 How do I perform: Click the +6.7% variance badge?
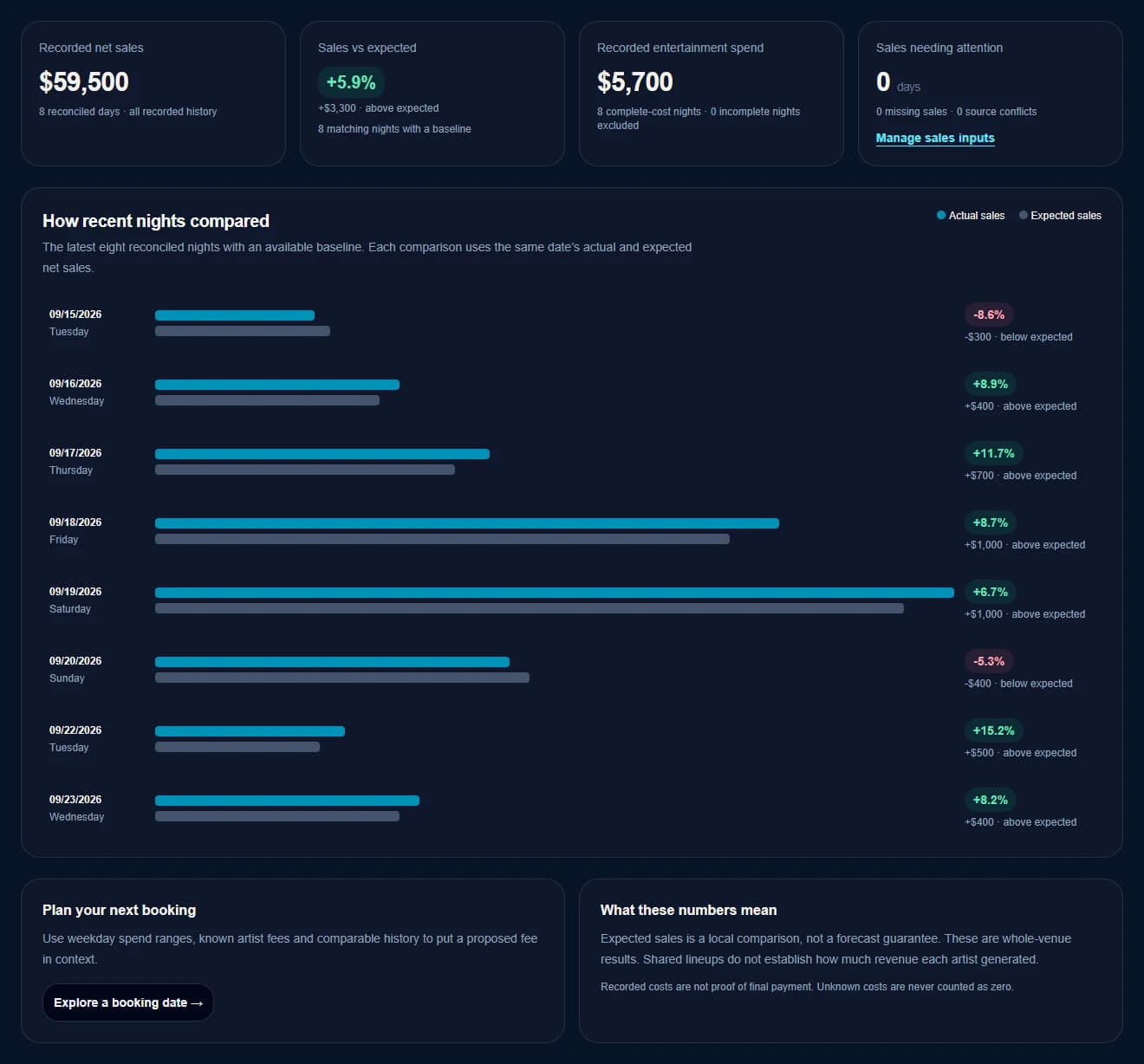click(991, 592)
